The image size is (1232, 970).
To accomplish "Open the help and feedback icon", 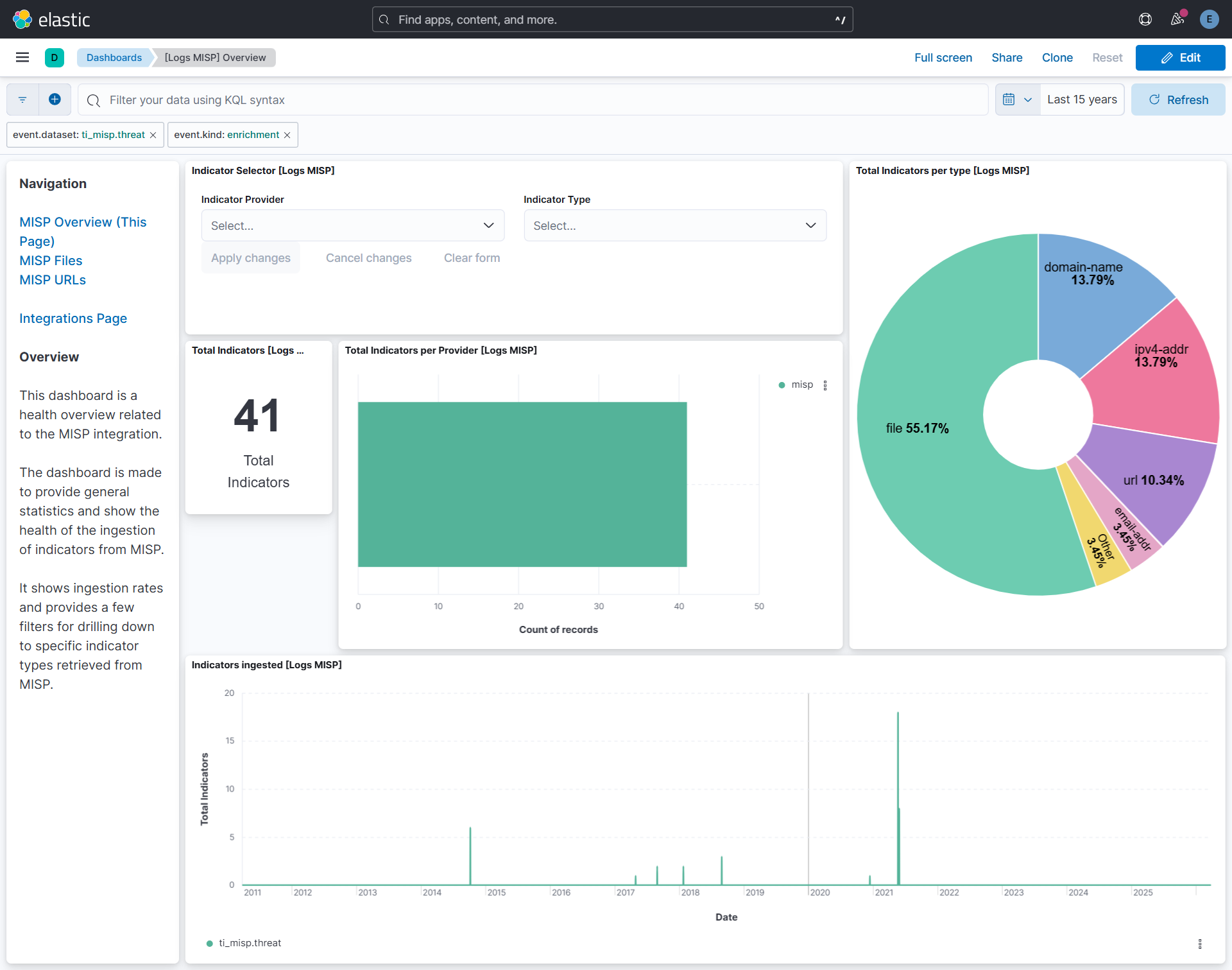I will pos(1145,19).
